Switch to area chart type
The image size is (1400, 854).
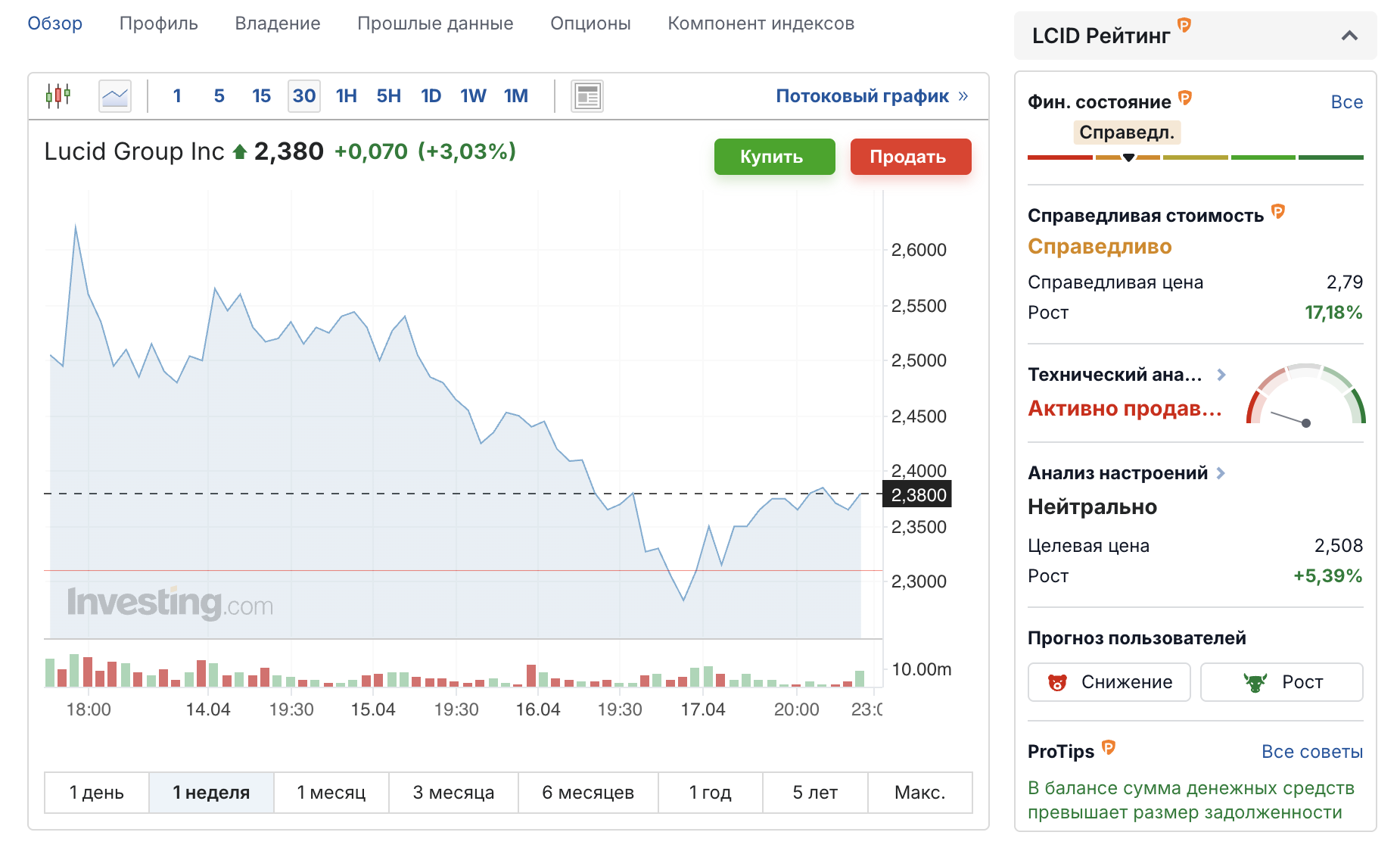click(115, 96)
